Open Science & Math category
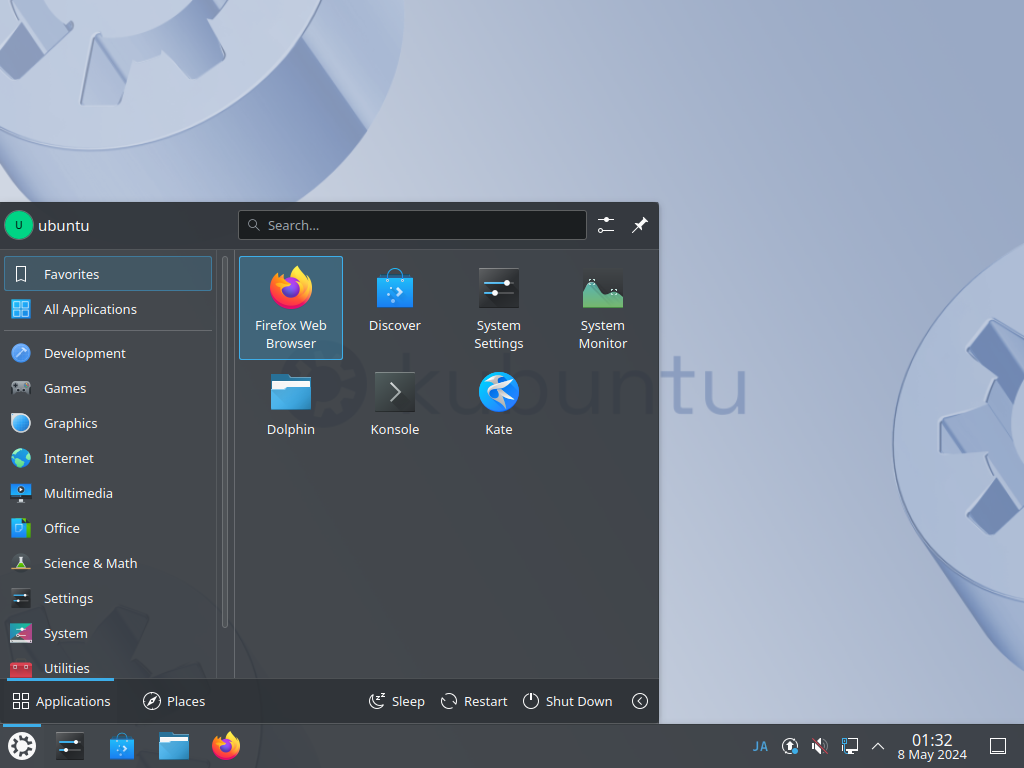The height and width of the screenshot is (768, 1024). [108, 563]
